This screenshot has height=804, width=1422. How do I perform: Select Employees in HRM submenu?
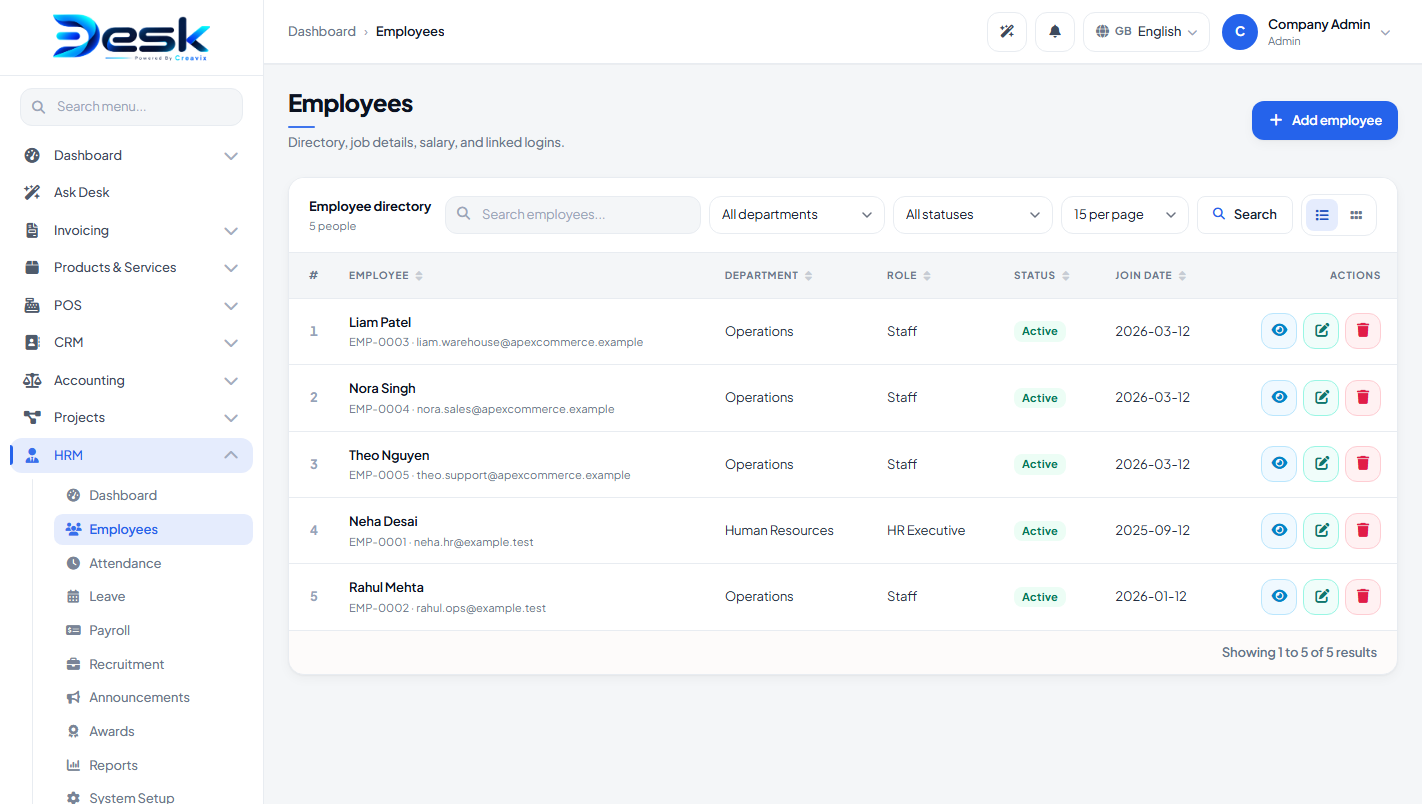click(153, 529)
